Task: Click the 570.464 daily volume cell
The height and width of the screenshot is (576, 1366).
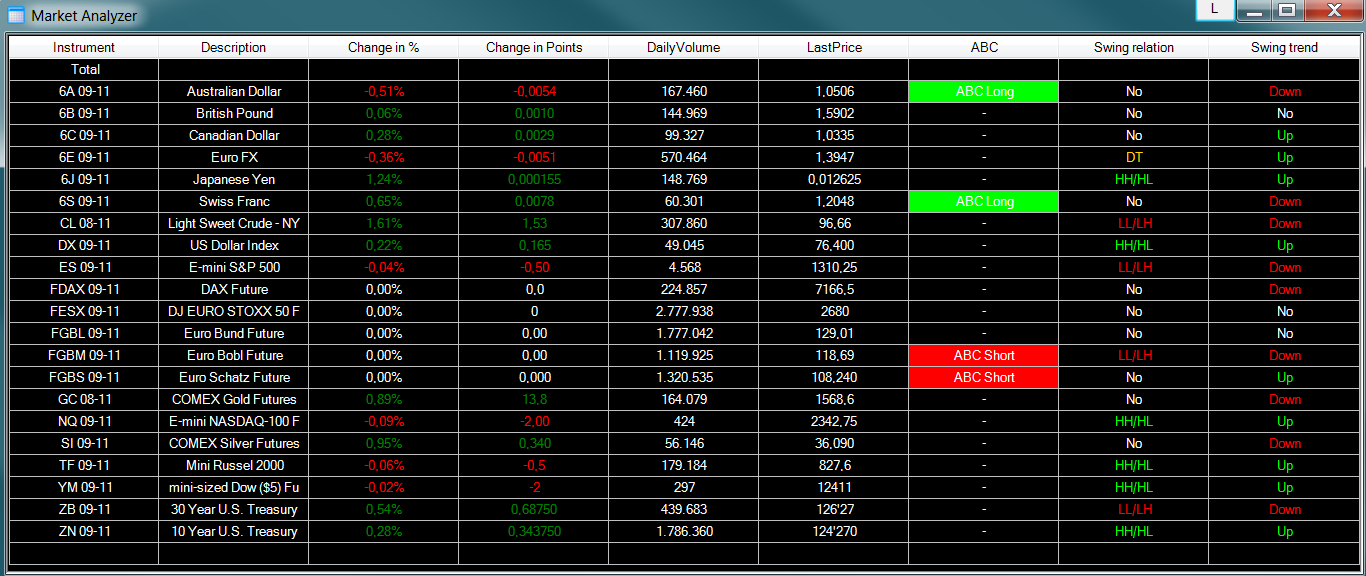Action: point(684,157)
